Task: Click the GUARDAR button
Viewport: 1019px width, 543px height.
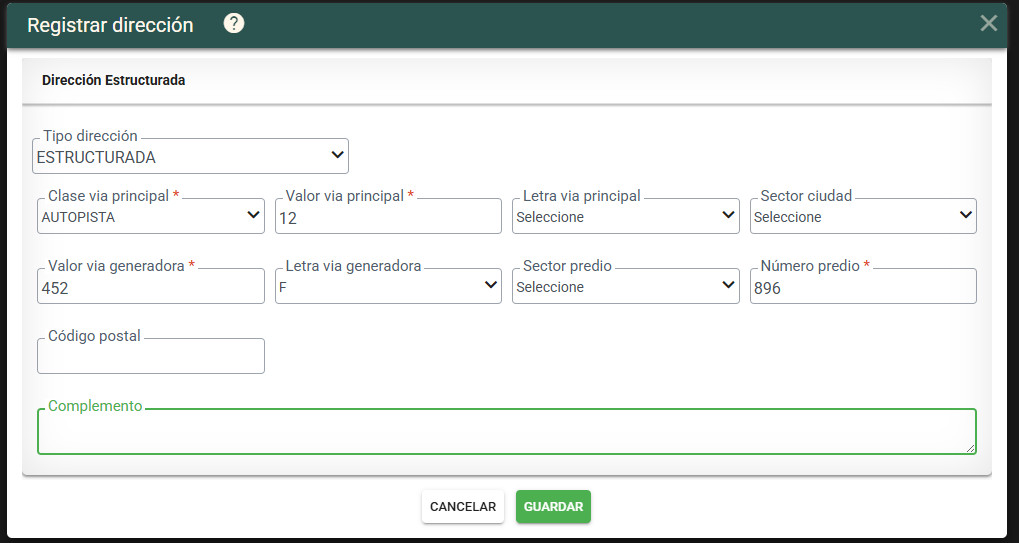Action: (x=553, y=507)
